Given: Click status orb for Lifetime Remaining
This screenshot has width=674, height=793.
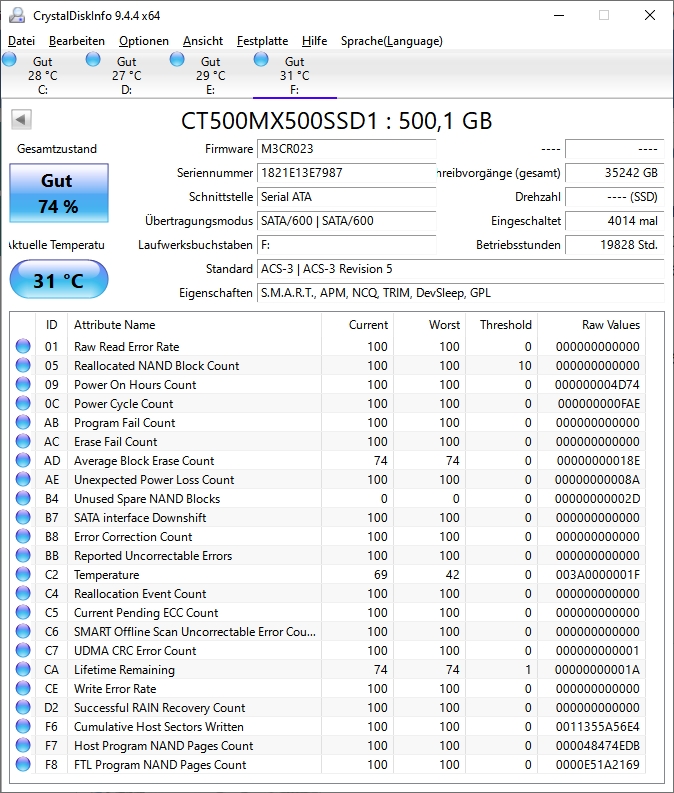Looking at the screenshot, I should click(23, 669).
